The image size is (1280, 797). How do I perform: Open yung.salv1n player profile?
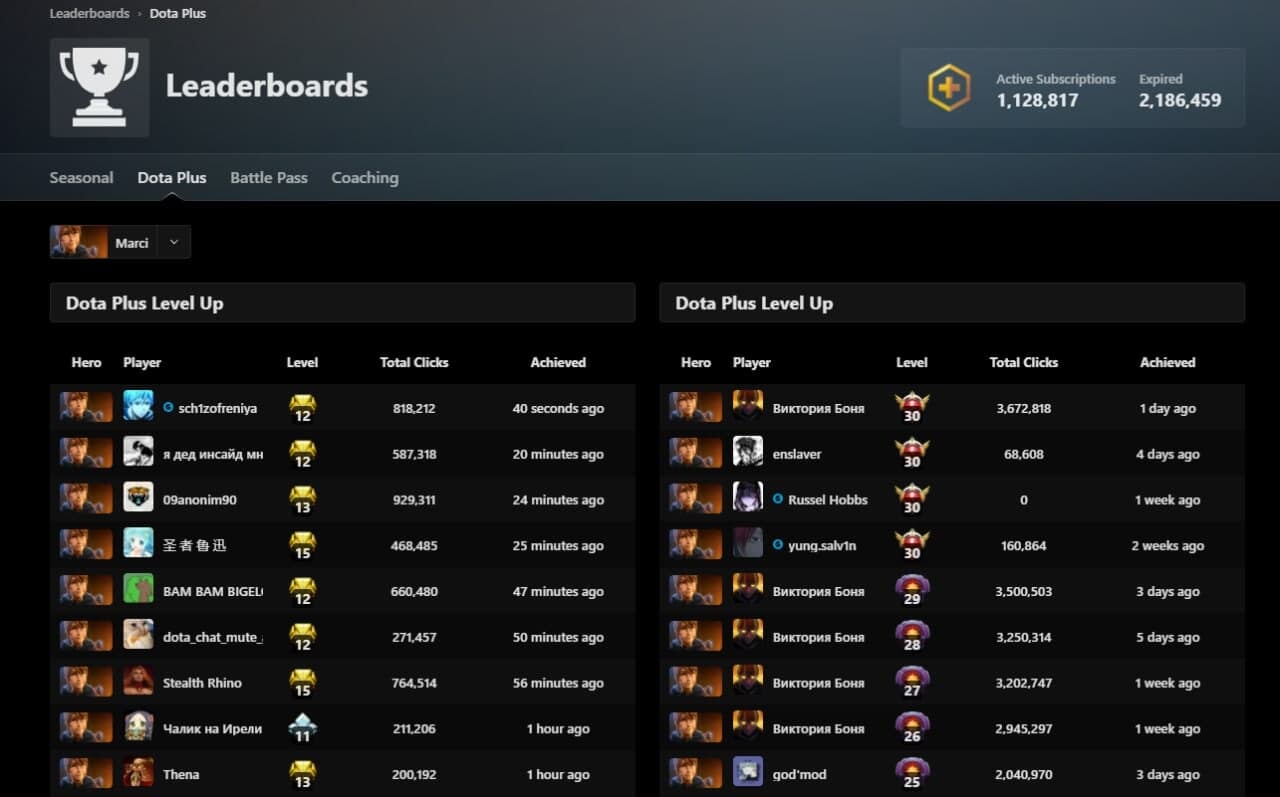(x=822, y=546)
